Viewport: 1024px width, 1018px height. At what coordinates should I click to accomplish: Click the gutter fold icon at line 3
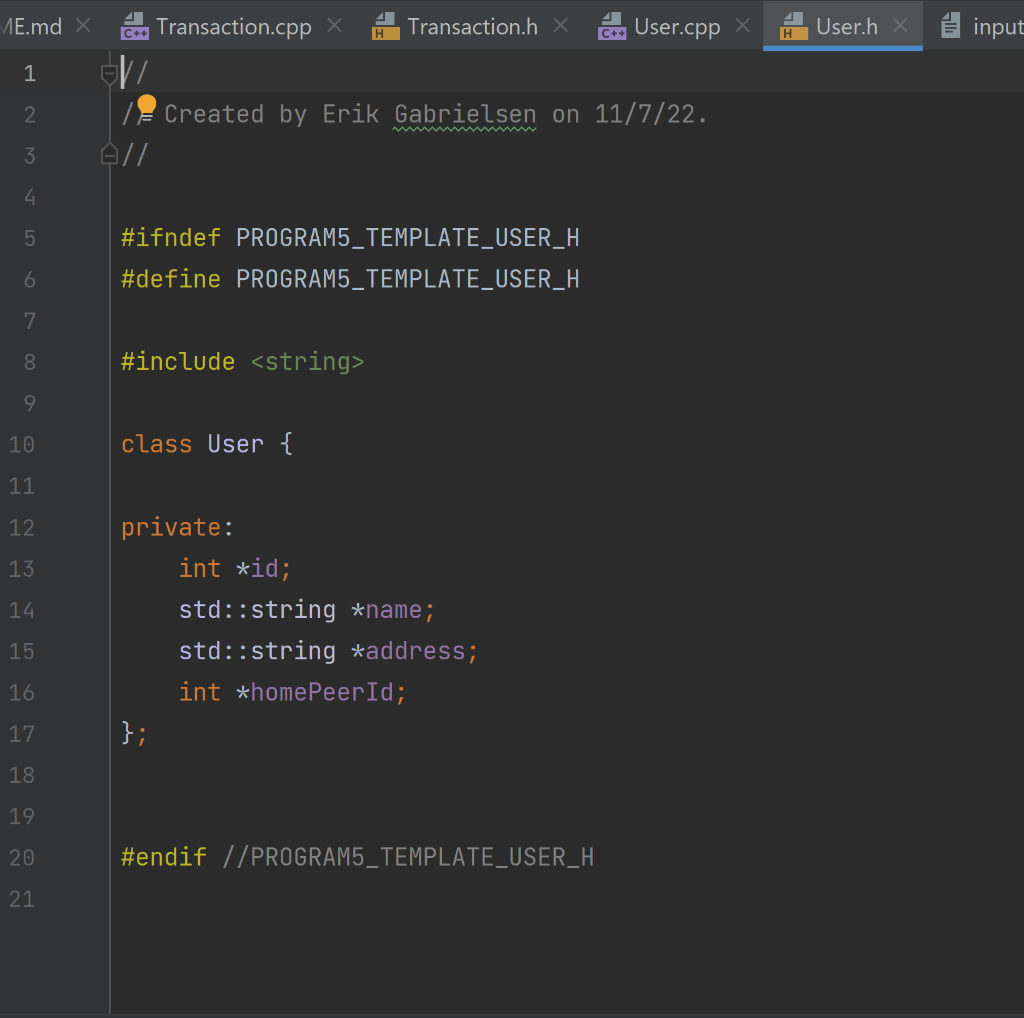(x=108, y=154)
